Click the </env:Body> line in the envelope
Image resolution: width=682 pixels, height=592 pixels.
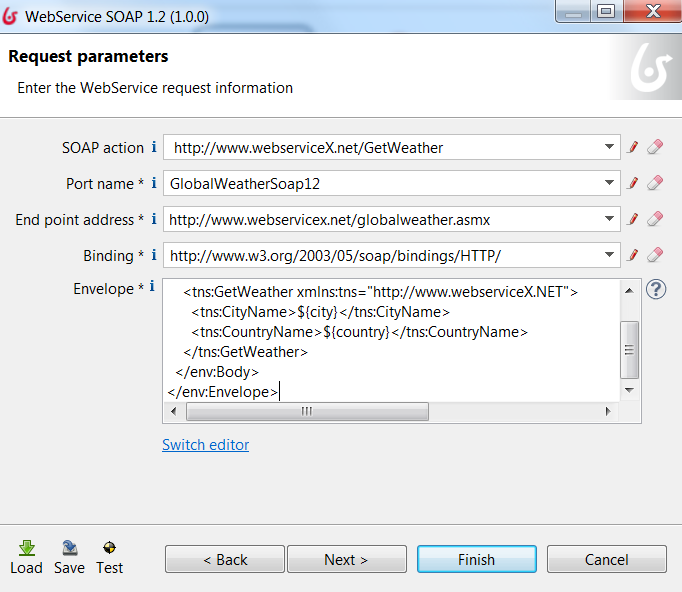217,372
